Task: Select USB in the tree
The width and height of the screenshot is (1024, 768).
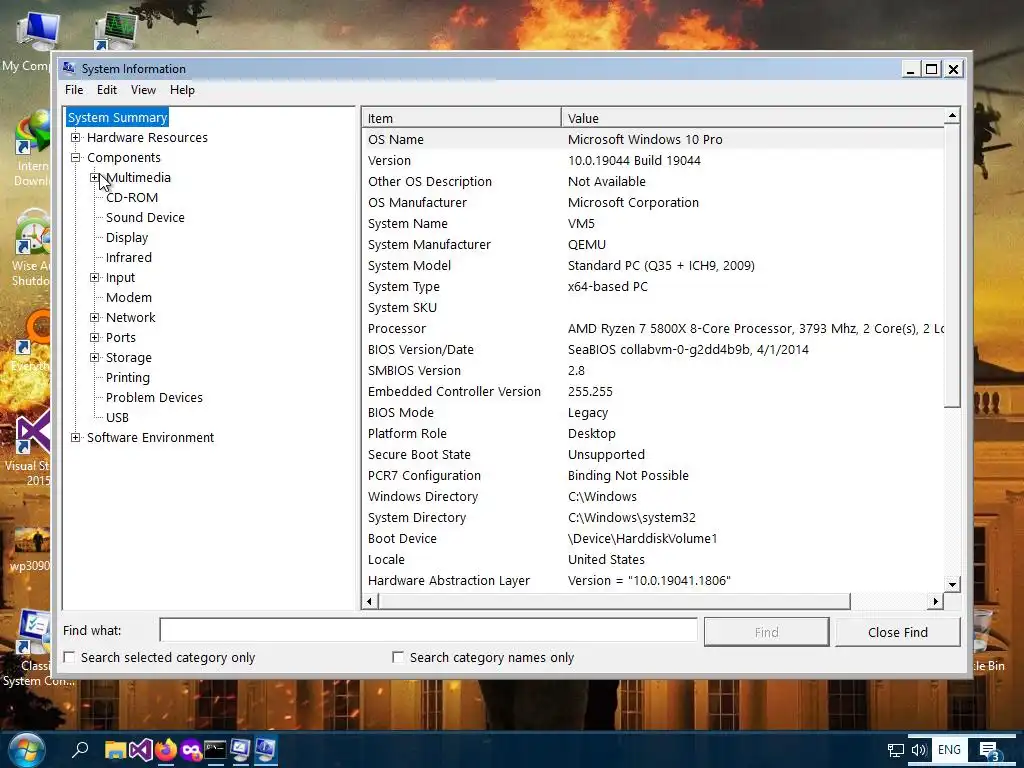Action: [x=117, y=417]
